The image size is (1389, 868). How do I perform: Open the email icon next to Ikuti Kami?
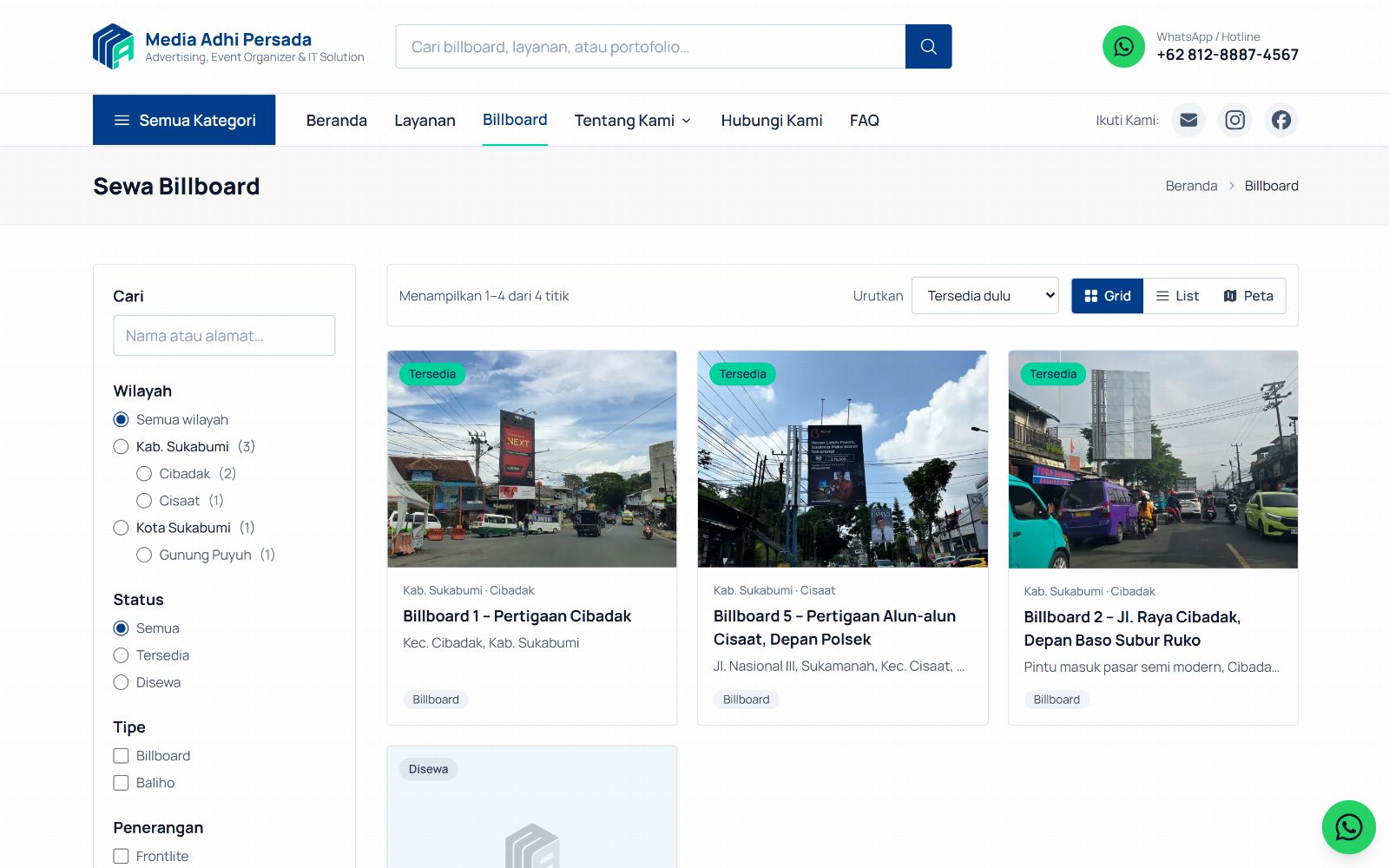pos(1188,120)
